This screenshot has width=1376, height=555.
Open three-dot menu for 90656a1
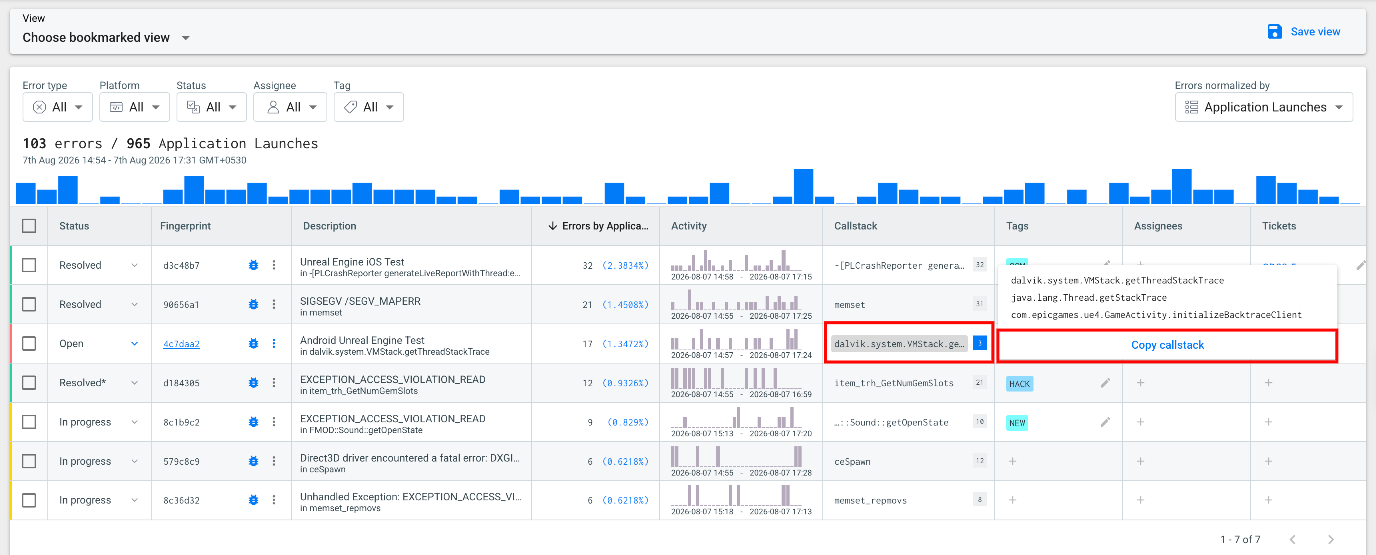coord(274,304)
